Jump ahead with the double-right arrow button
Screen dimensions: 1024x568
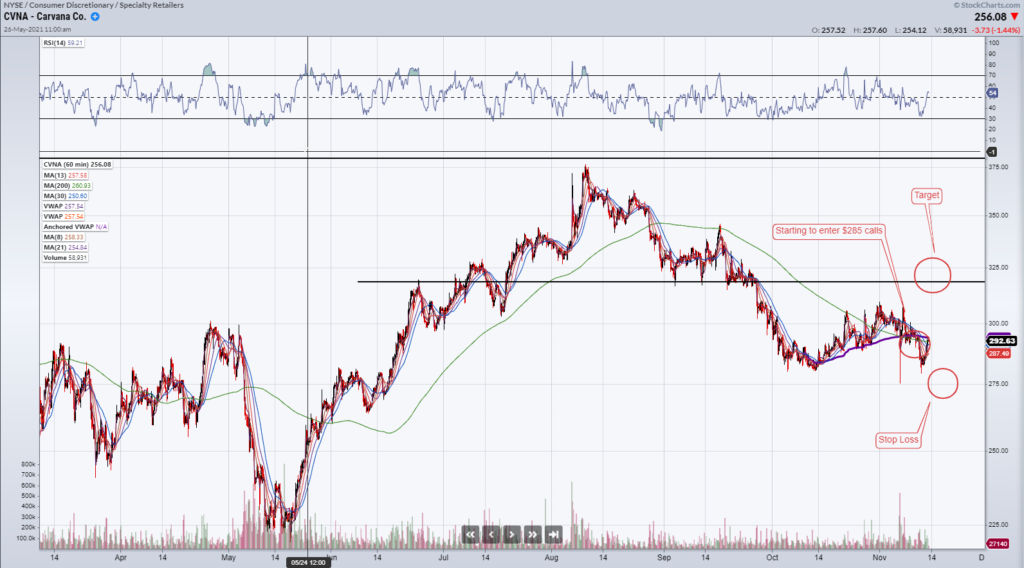point(533,535)
